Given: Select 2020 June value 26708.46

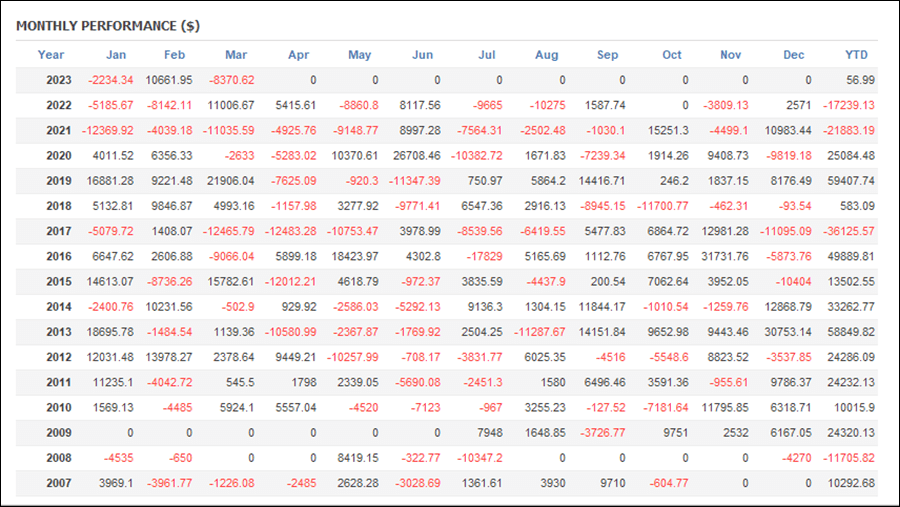Looking at the screenshot, I should pos(417,156).
